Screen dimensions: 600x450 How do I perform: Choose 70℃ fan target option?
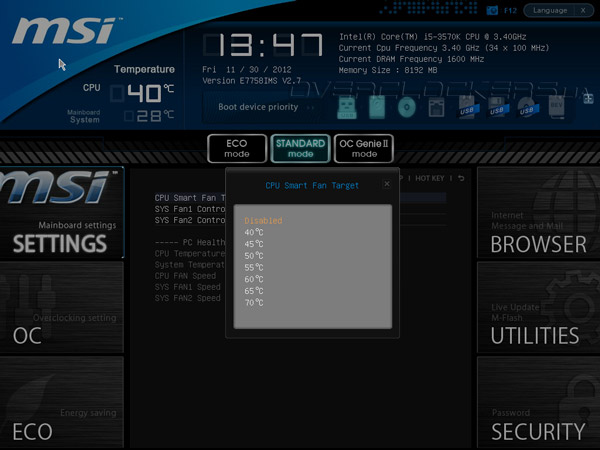[x=254, y=302]
